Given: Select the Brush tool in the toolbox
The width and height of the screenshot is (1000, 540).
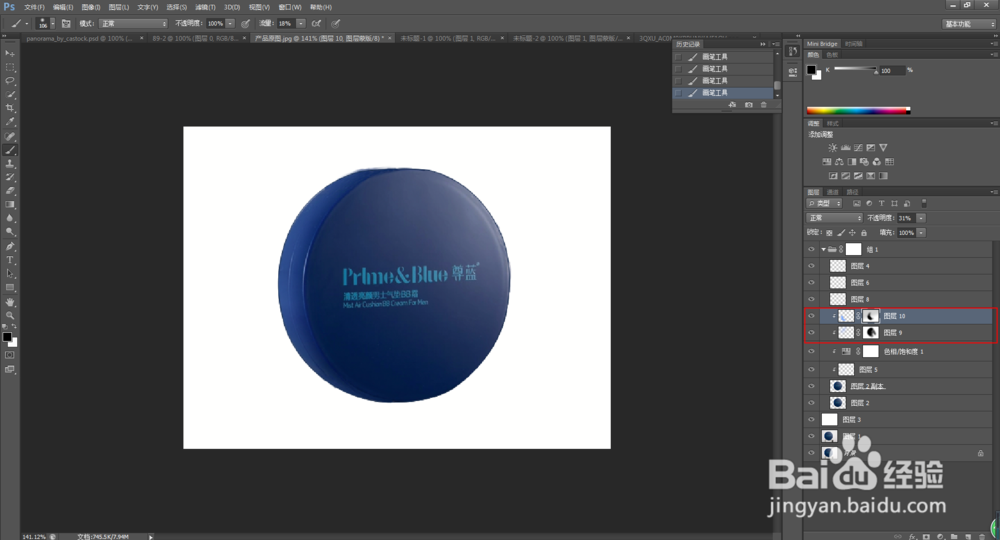Looking at the screenshot, I should [10, 150].
